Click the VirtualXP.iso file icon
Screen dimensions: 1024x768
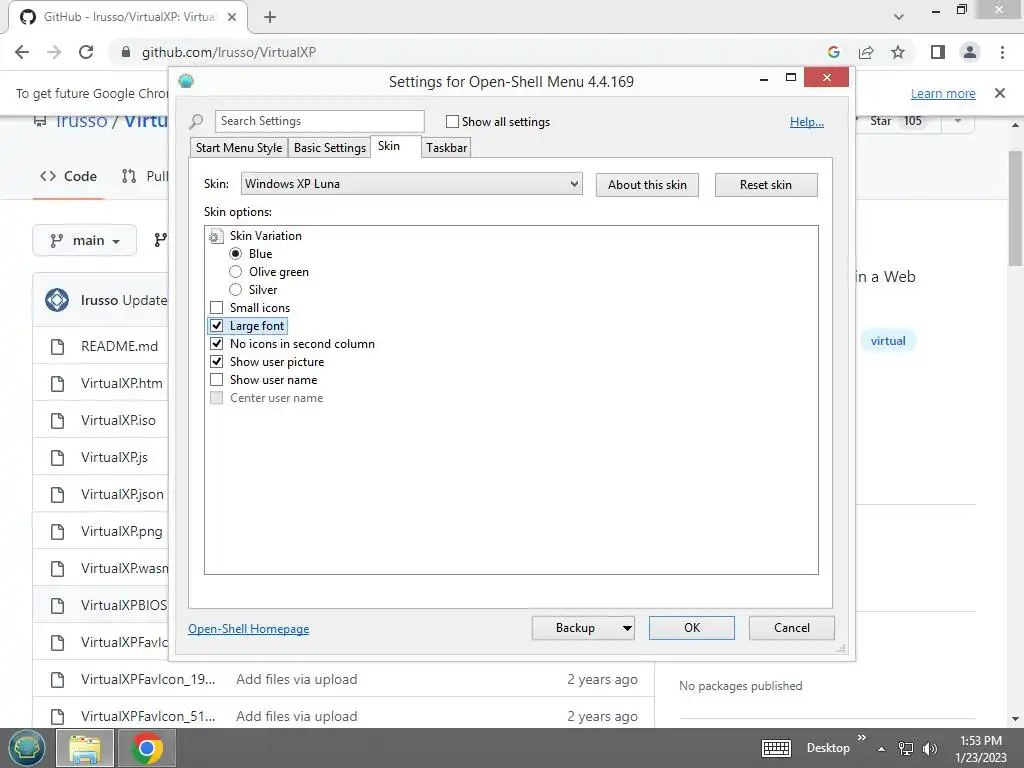[57, 421]
